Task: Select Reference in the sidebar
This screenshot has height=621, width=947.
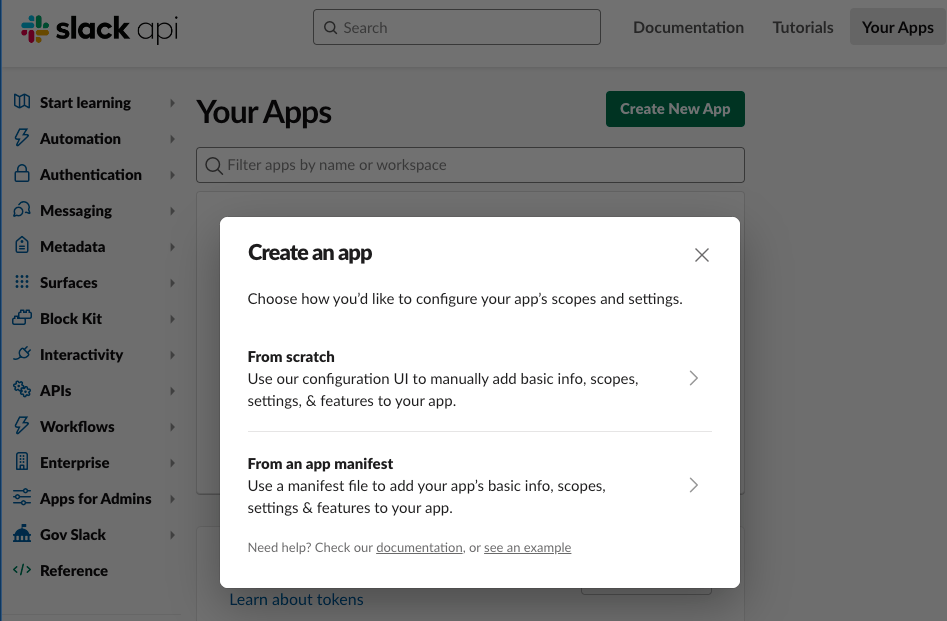Action: 74,570
